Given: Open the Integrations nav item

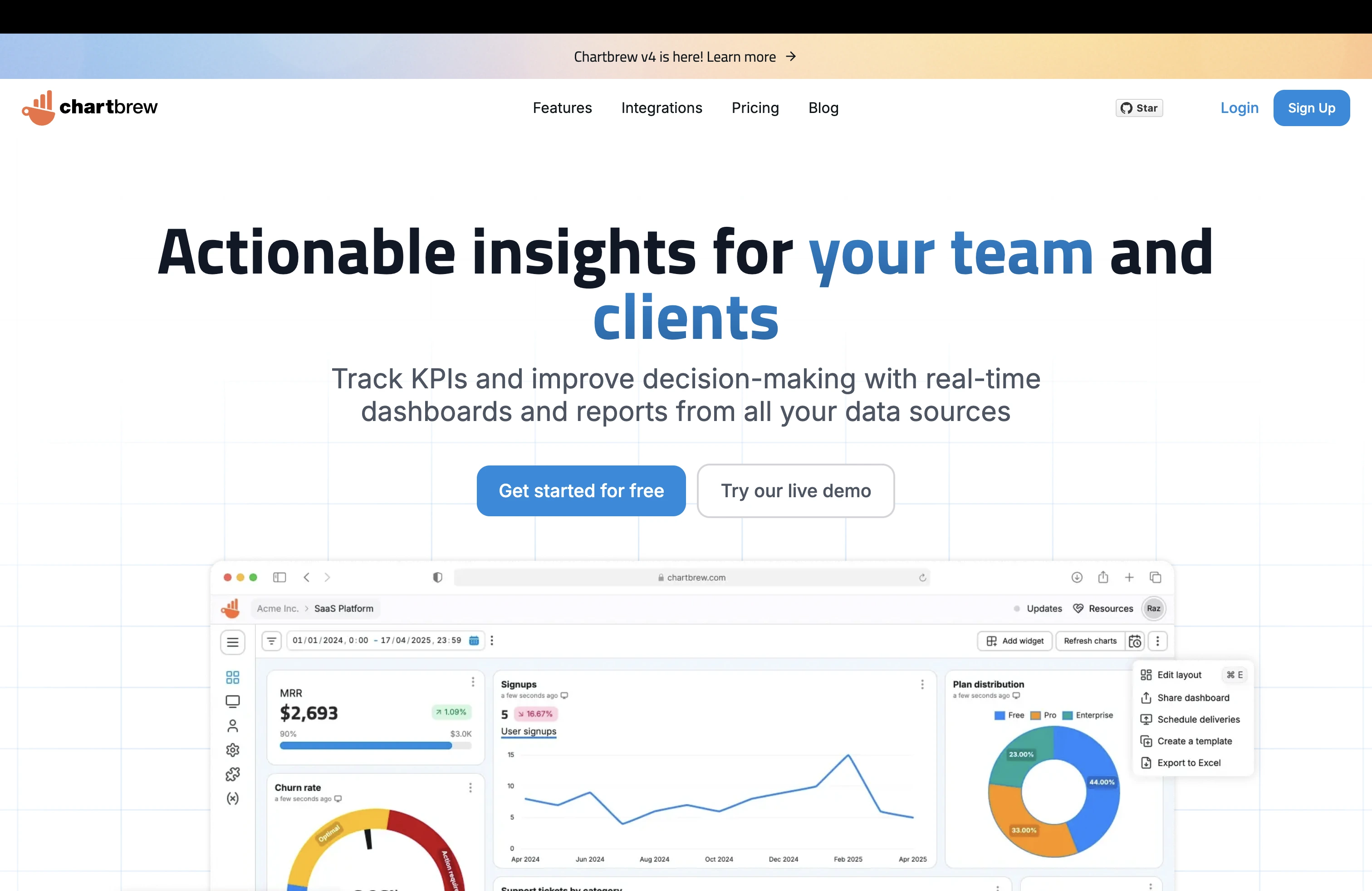Looking at the screenshot, I should pyautogui.click(x=662, y=108).
